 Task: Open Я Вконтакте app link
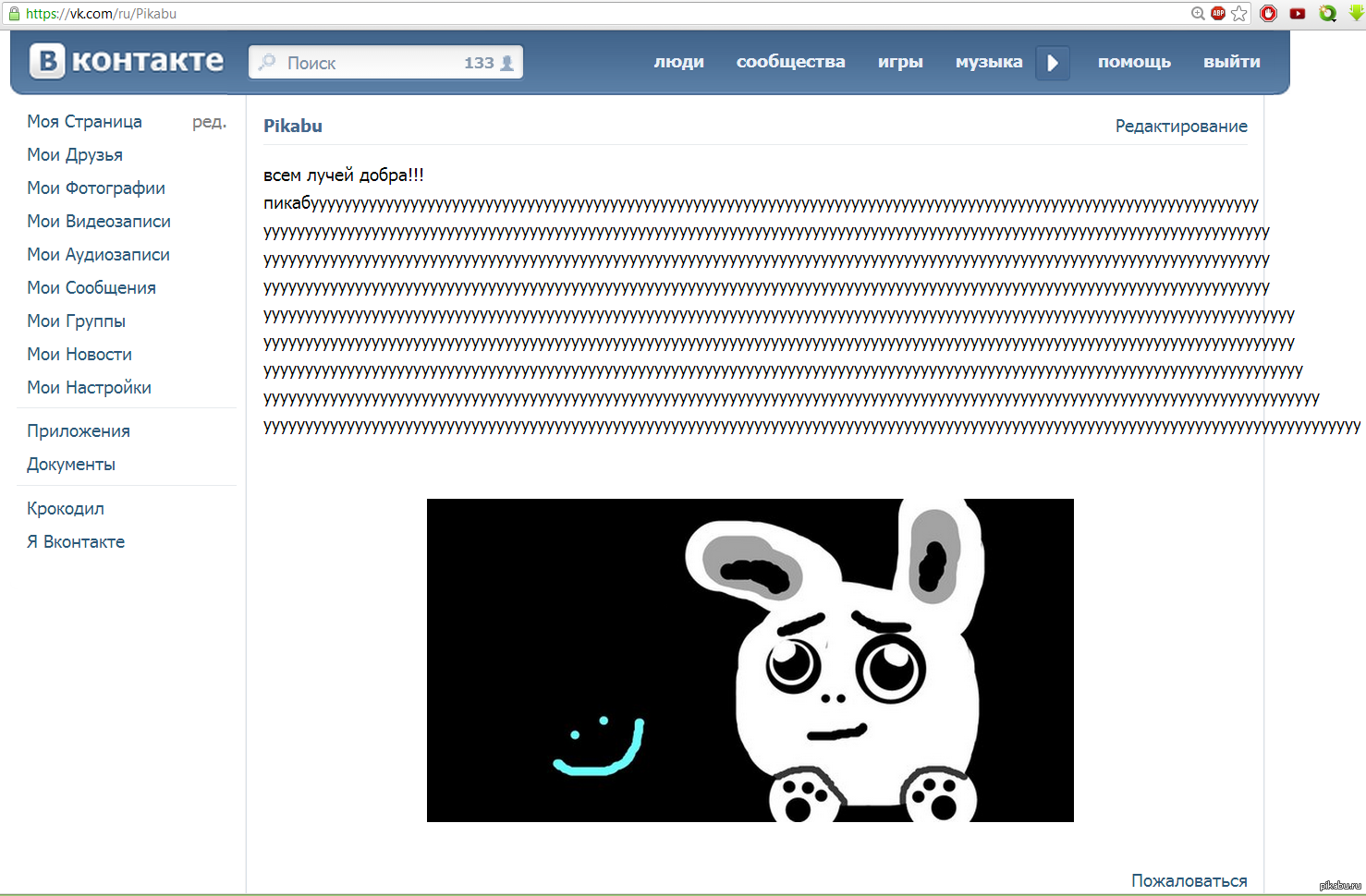76,542
